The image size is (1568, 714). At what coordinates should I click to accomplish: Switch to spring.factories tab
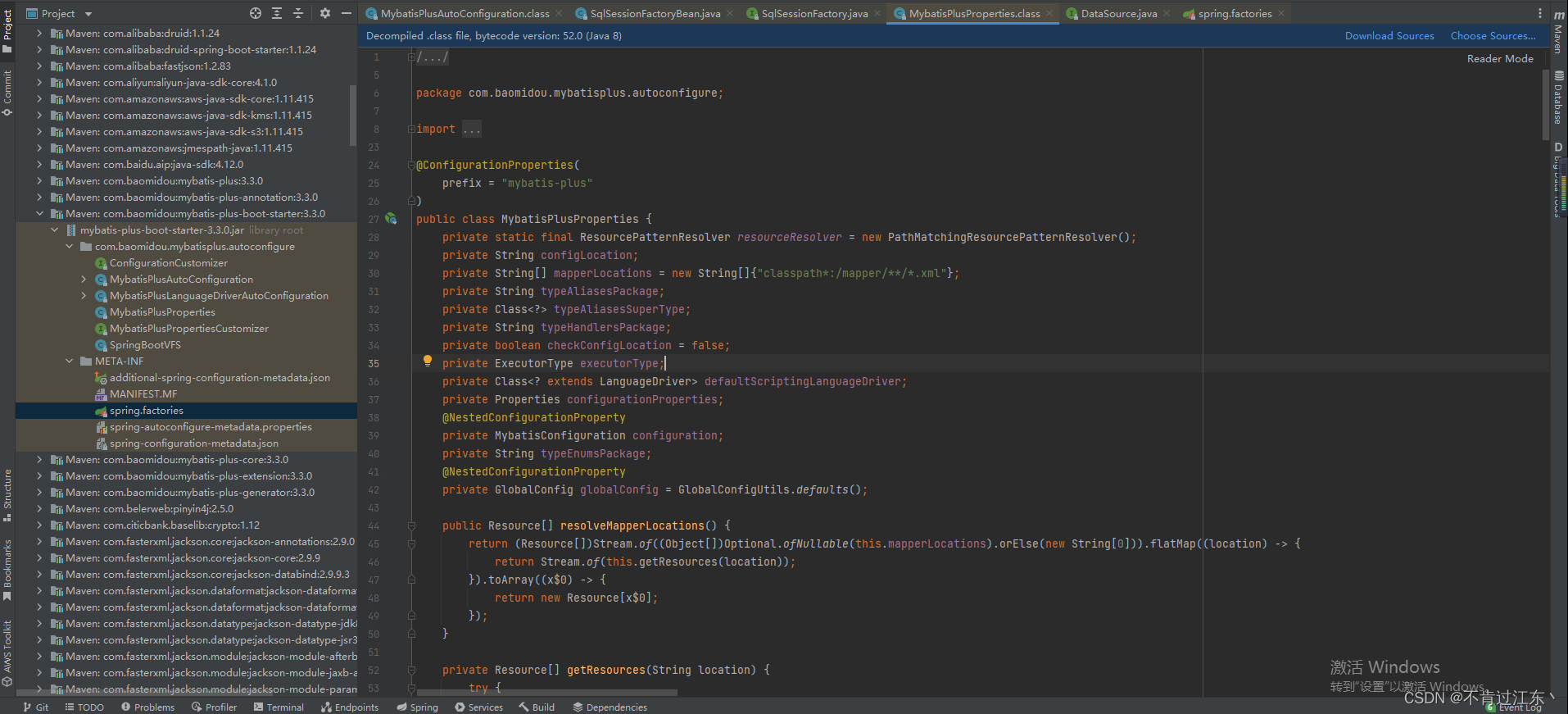(1235, 13)
